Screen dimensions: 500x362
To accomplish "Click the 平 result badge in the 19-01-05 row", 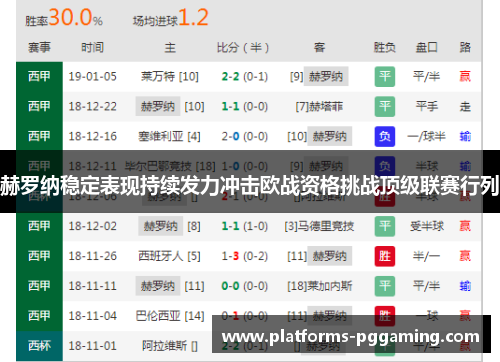I will coord(385,77).
